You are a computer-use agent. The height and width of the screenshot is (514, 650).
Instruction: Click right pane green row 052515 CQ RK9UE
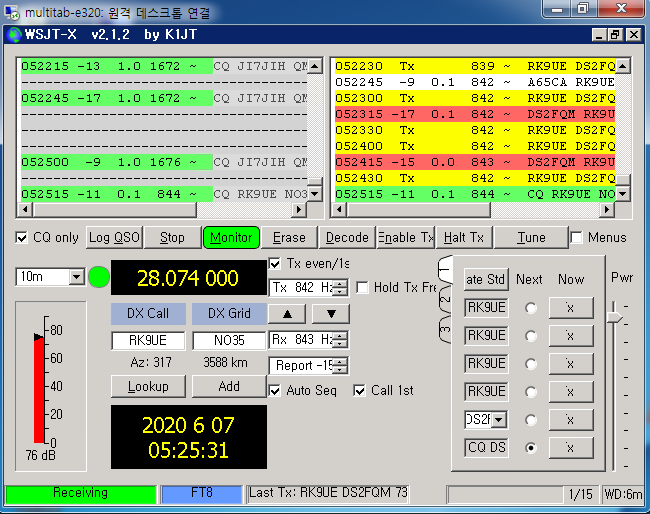(475, 194)
